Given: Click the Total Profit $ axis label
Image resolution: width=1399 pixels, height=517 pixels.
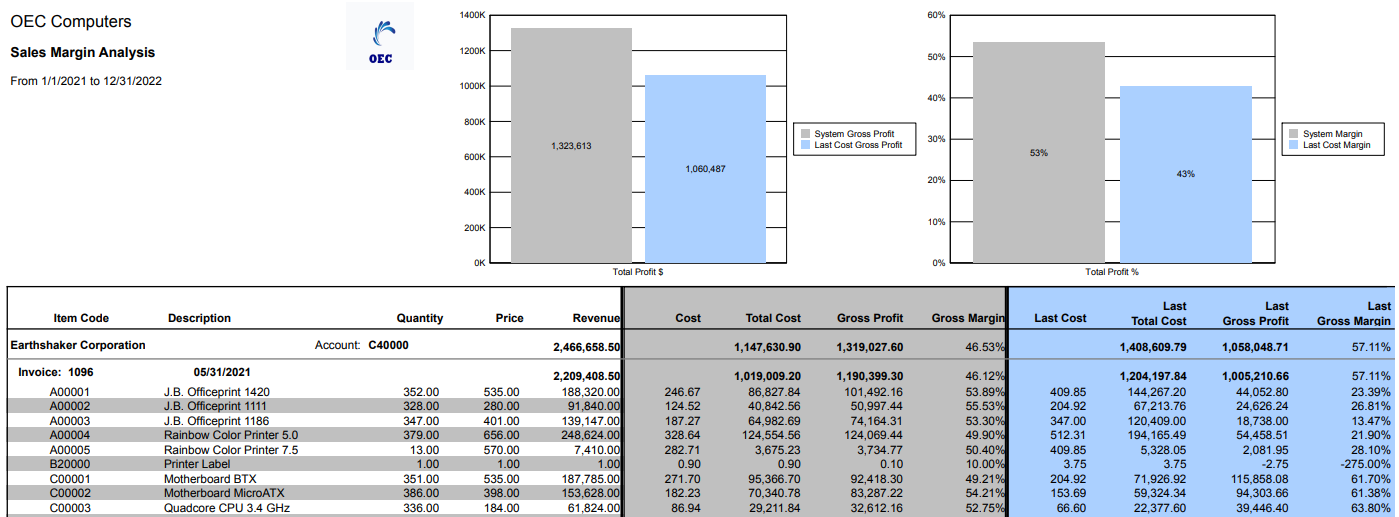Looking at the screenshot, I should [638, 272].
